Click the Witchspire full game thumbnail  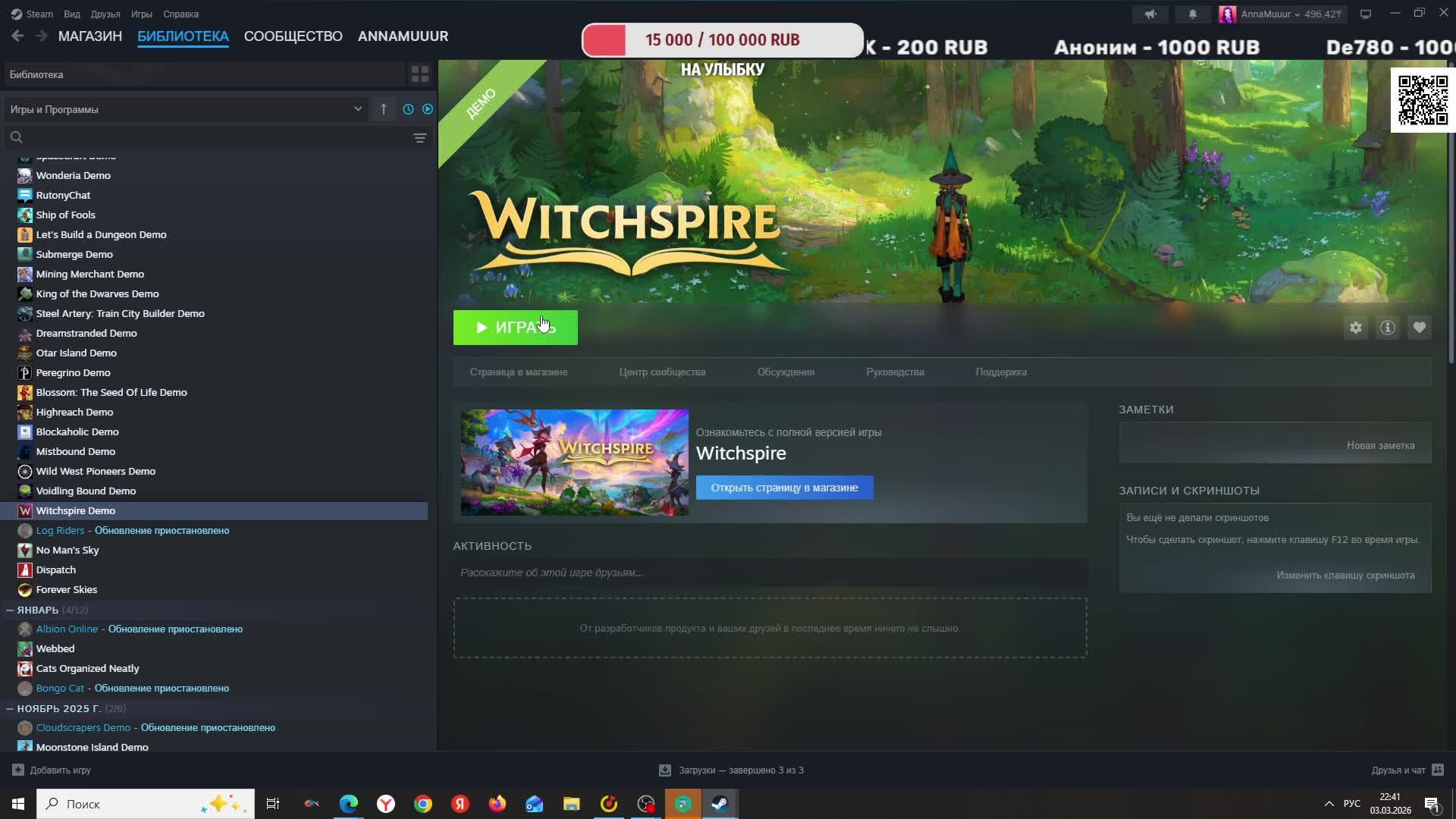click(574, 463)
